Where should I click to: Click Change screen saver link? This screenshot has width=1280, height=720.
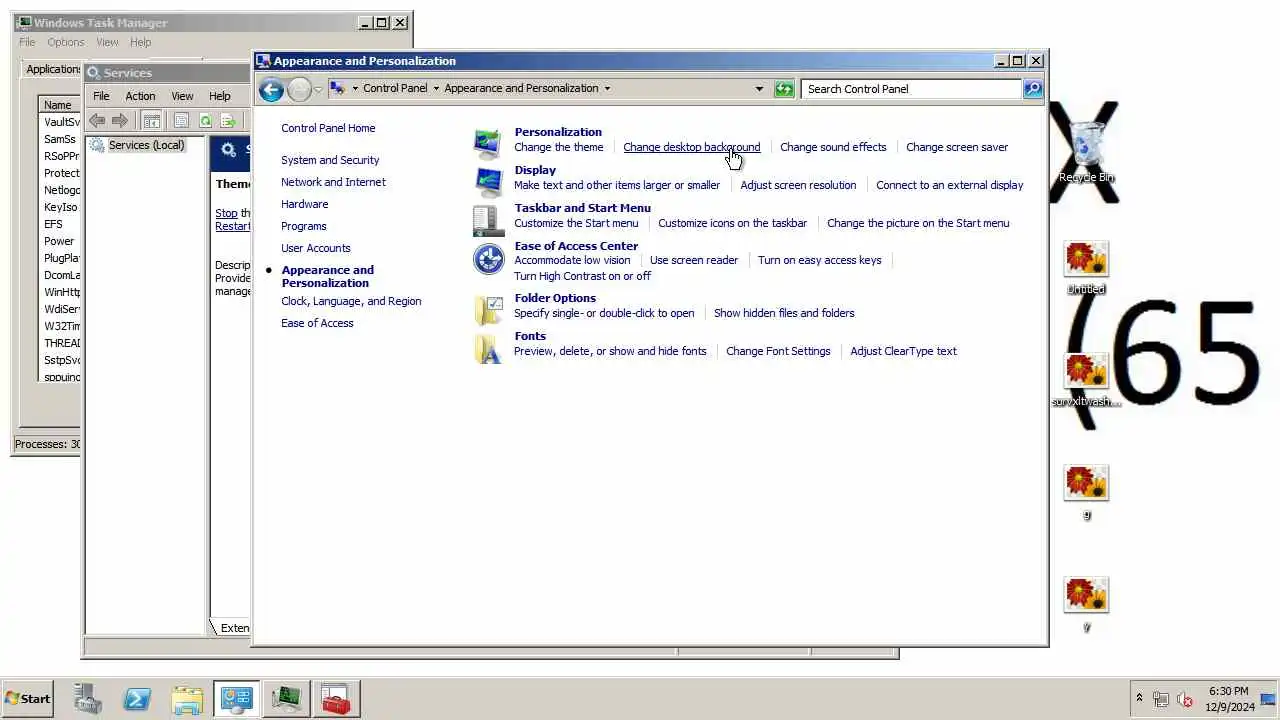pos(957,147)
